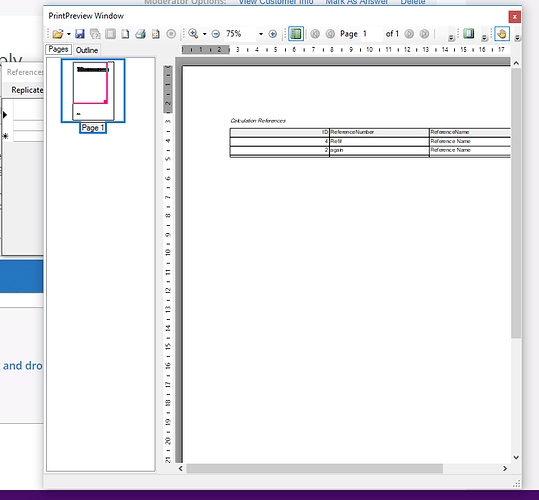Viewport: 539px width, 500px height.
Task: Toggle the green thumbnails pane button
Action: 296,34
